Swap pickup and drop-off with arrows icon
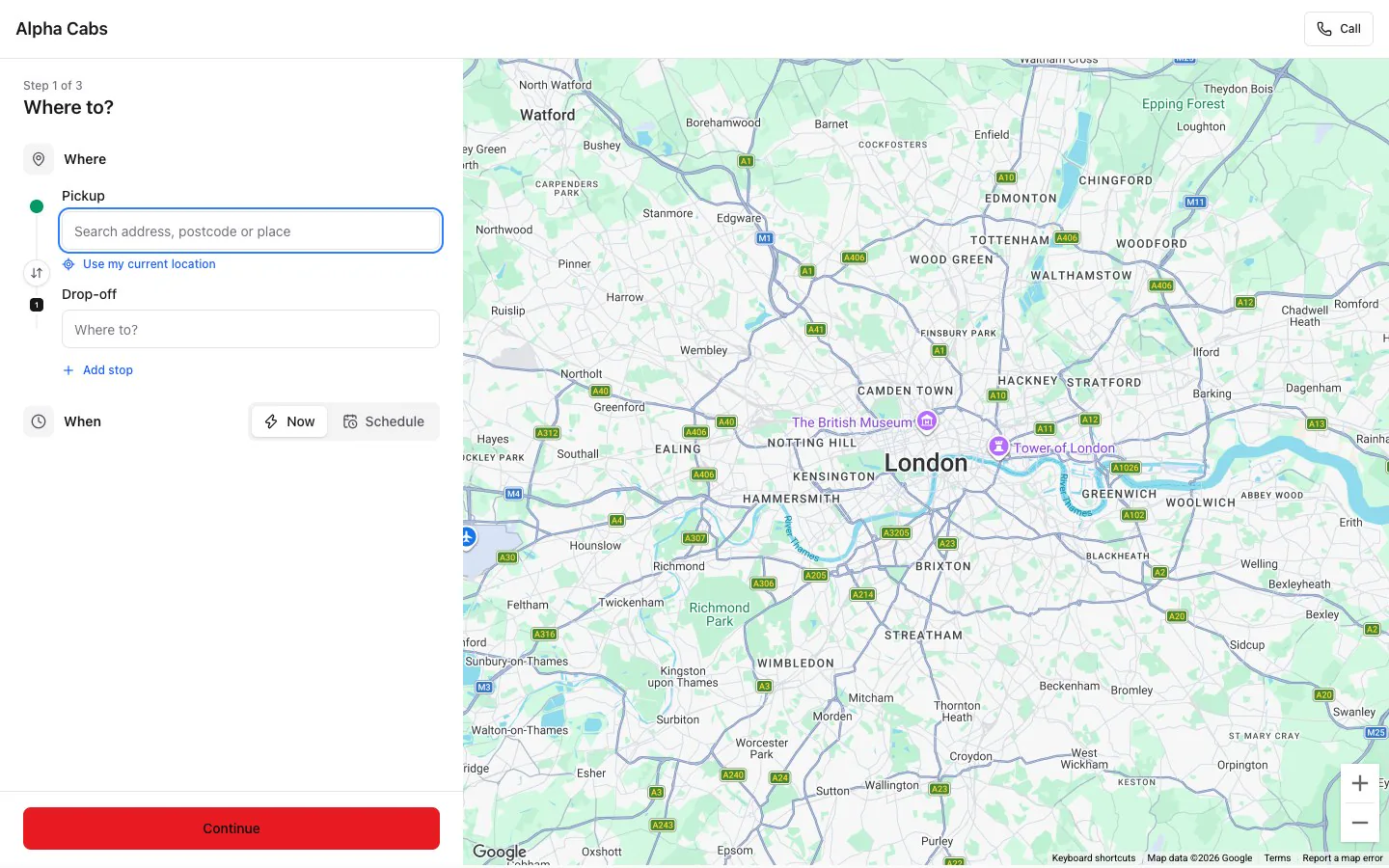Screen dimensions: 1389x868 coord(37,273)
